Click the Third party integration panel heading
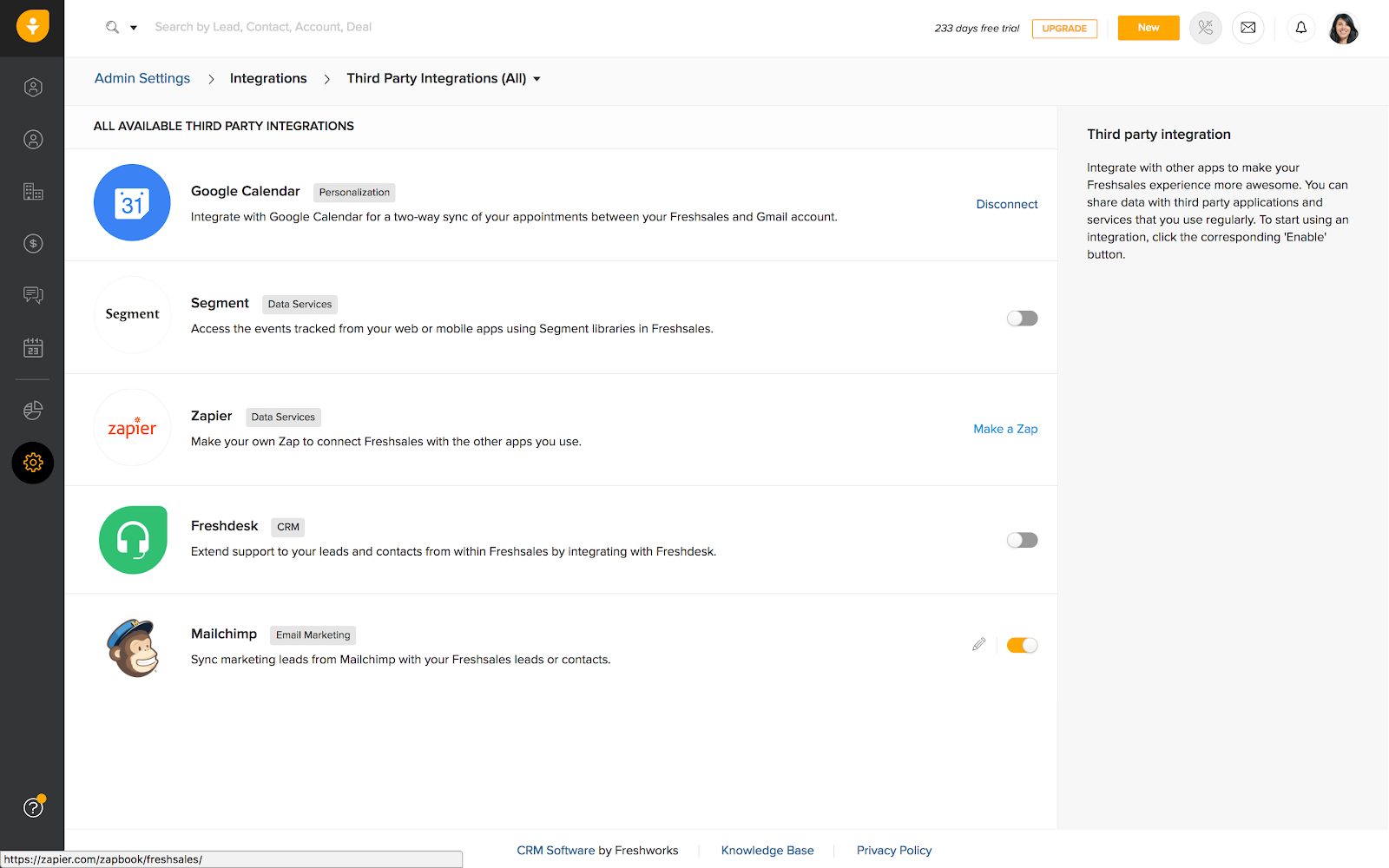The height and width of the screenshot is (868, 1389). 1159,135
